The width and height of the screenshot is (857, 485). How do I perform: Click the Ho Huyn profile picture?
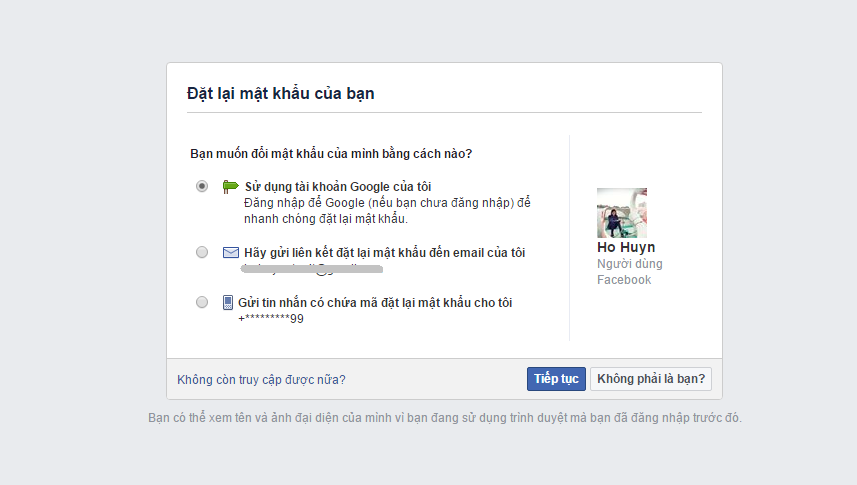622,213
